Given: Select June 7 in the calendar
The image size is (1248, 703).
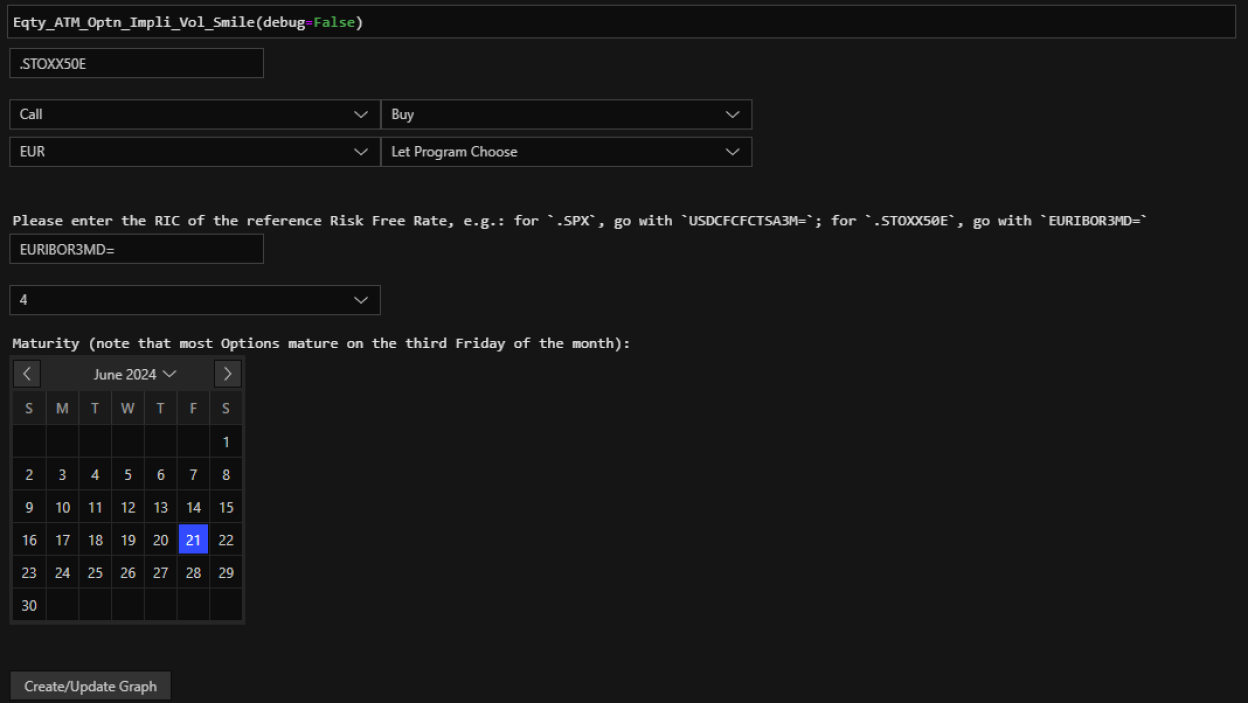Looking at the screenshot, I should 193,475.
